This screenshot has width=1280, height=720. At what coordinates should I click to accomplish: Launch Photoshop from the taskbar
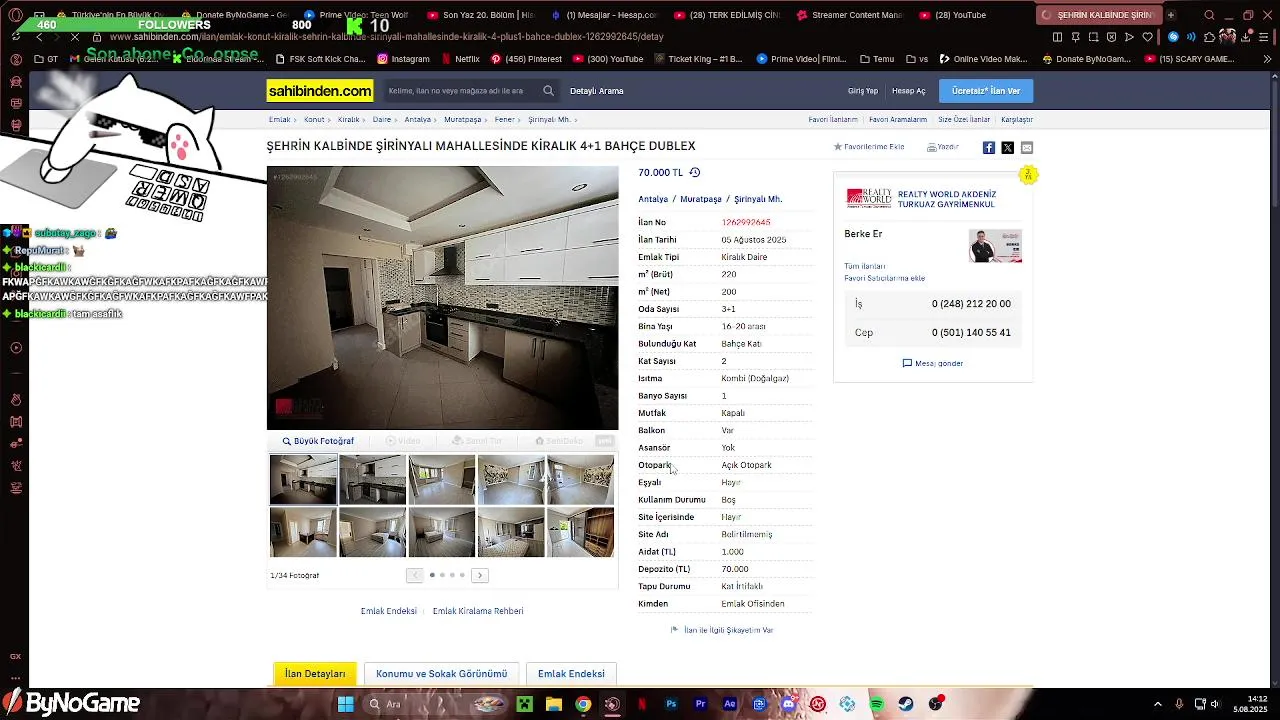pos(671,704)
